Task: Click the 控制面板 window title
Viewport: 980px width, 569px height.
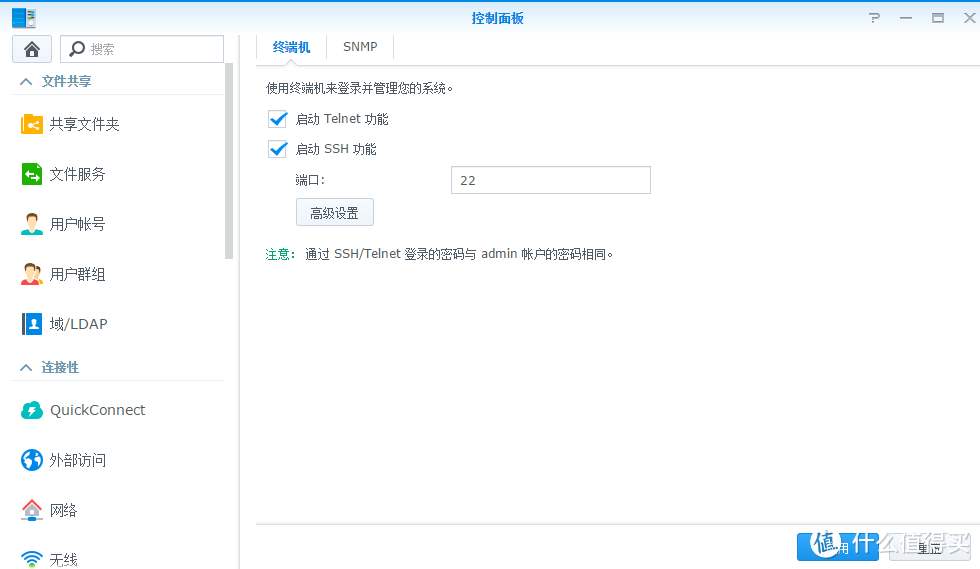Action: (498, 18)
